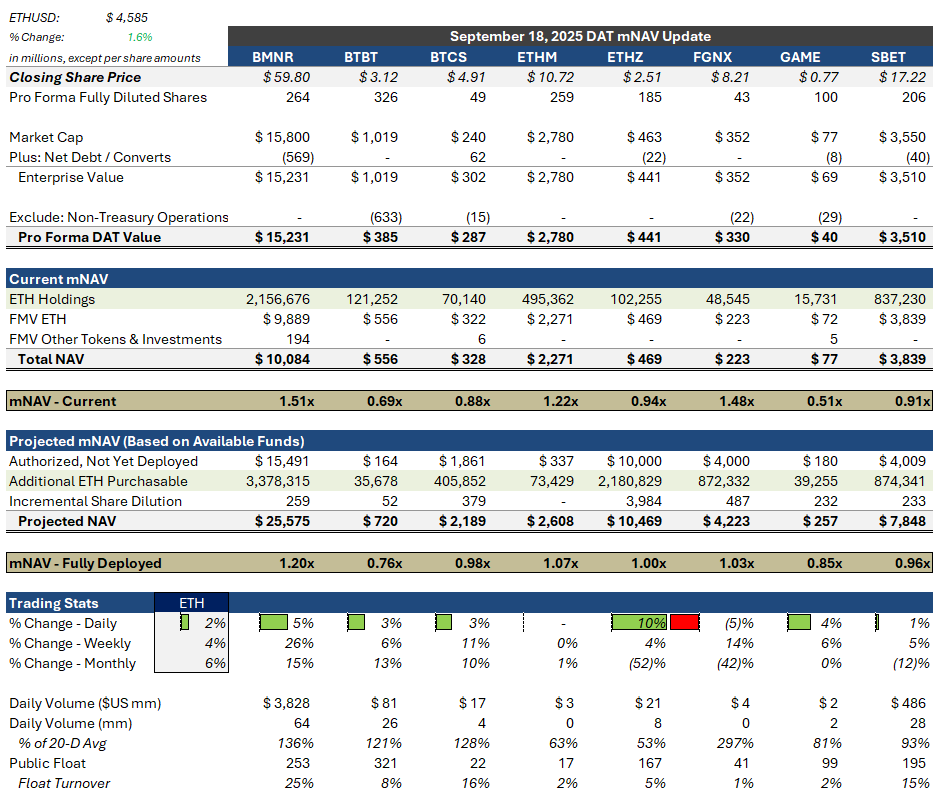This screenshot has width=943, height=797.
Task: Click the Enterprise Value row label
Action: pos(71,177)
